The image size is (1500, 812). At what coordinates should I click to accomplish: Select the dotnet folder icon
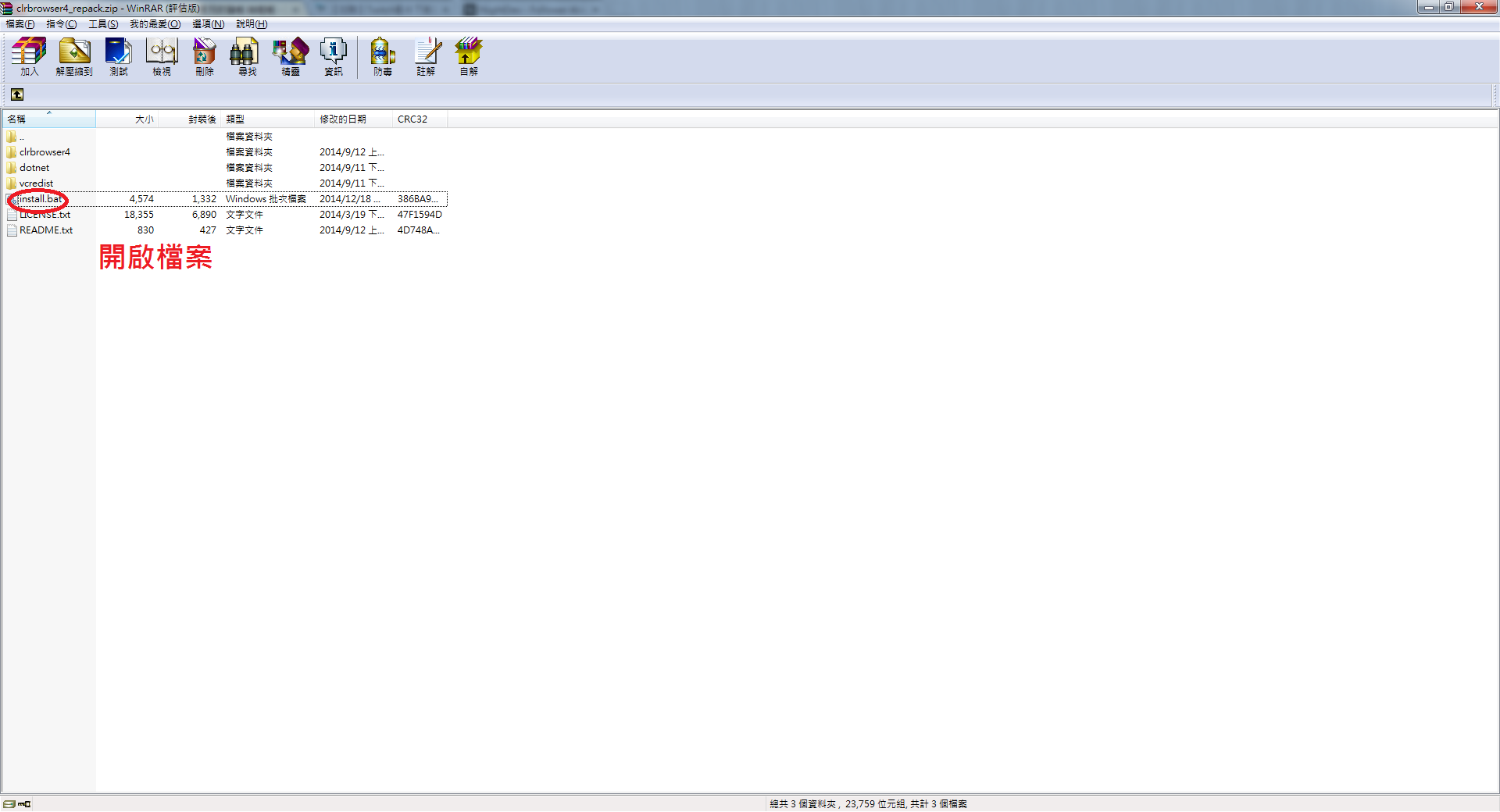[x=12, y=168]
